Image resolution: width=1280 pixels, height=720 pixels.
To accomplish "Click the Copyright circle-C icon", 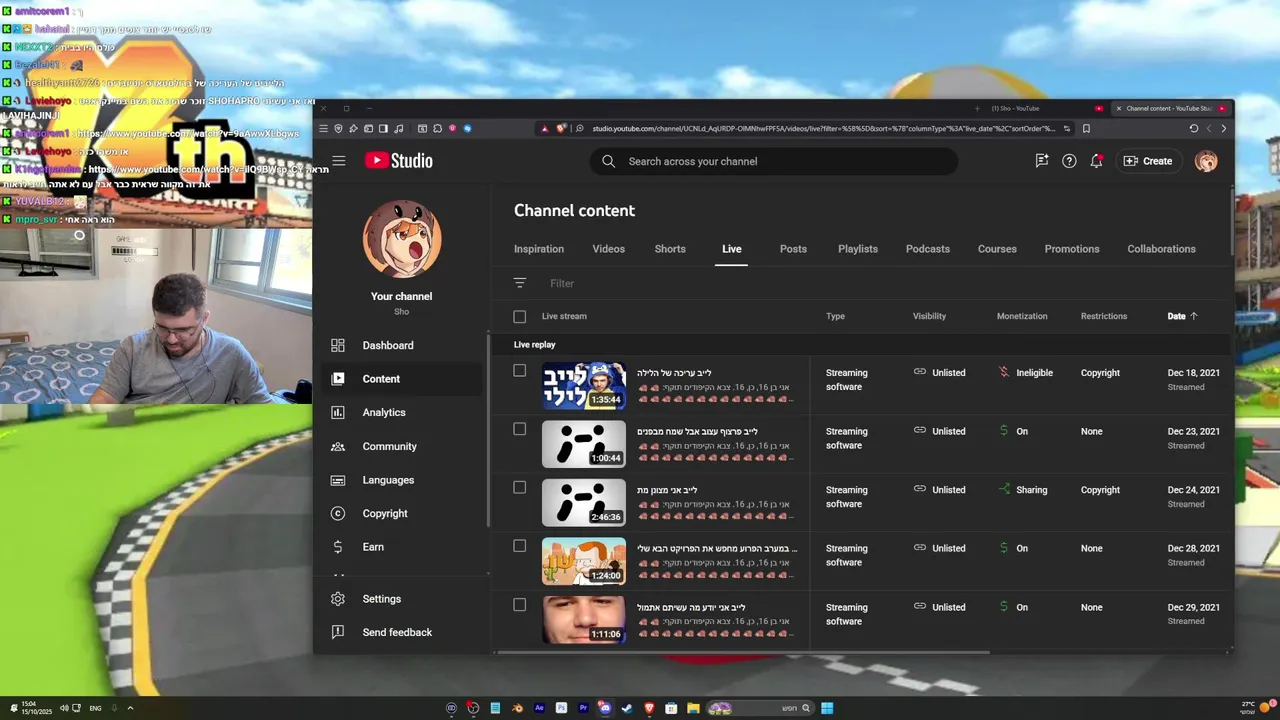I will point(338,513).
